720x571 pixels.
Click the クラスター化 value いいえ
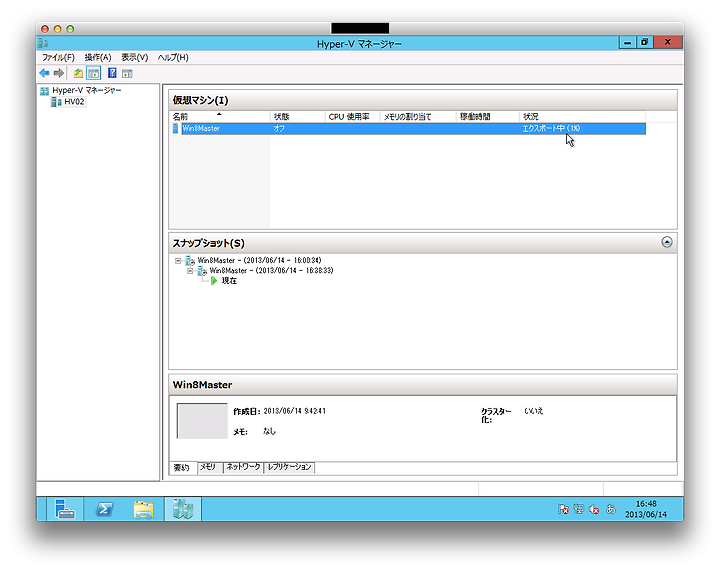534,411
